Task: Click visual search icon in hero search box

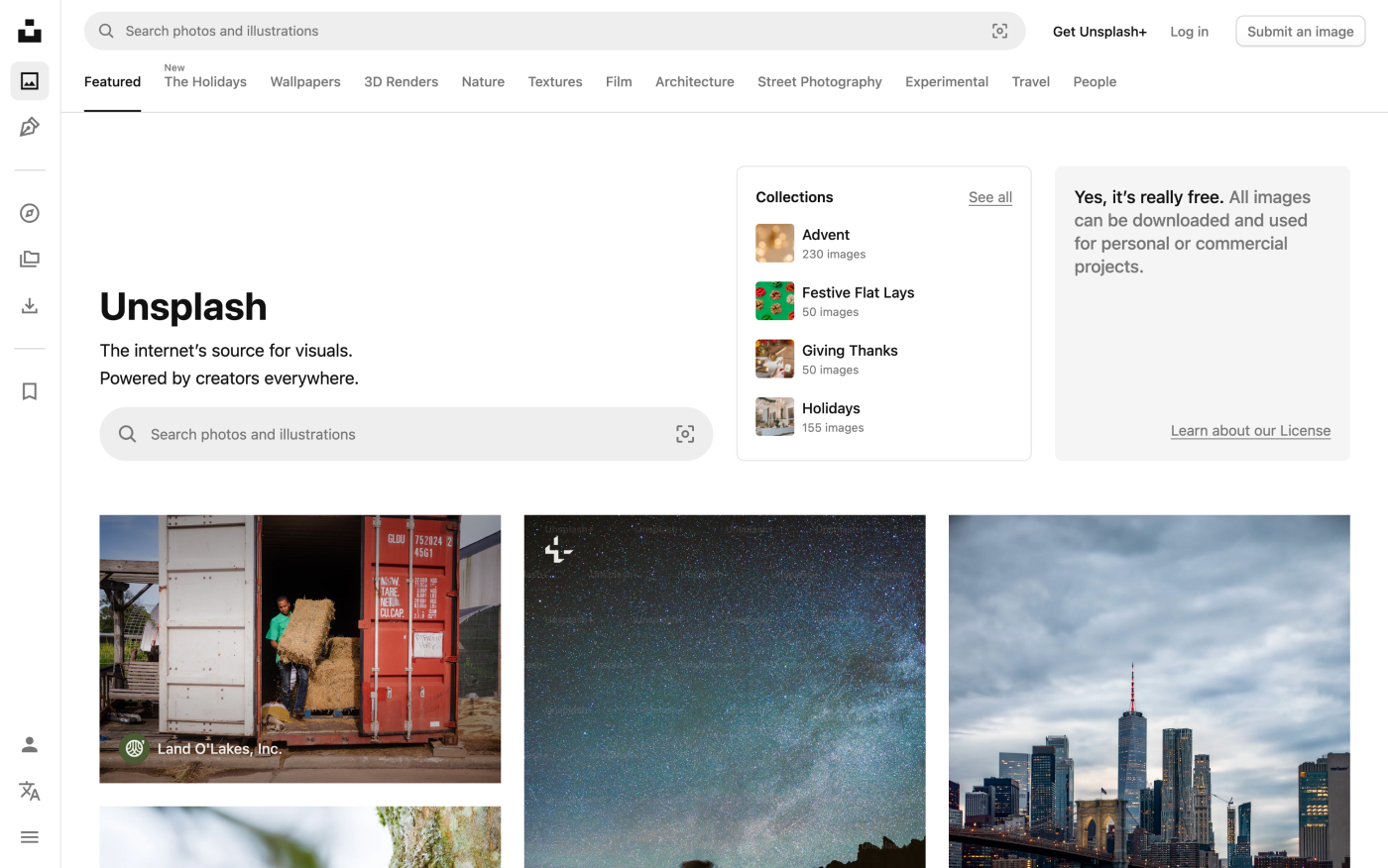Action: (x=685, y=434)
